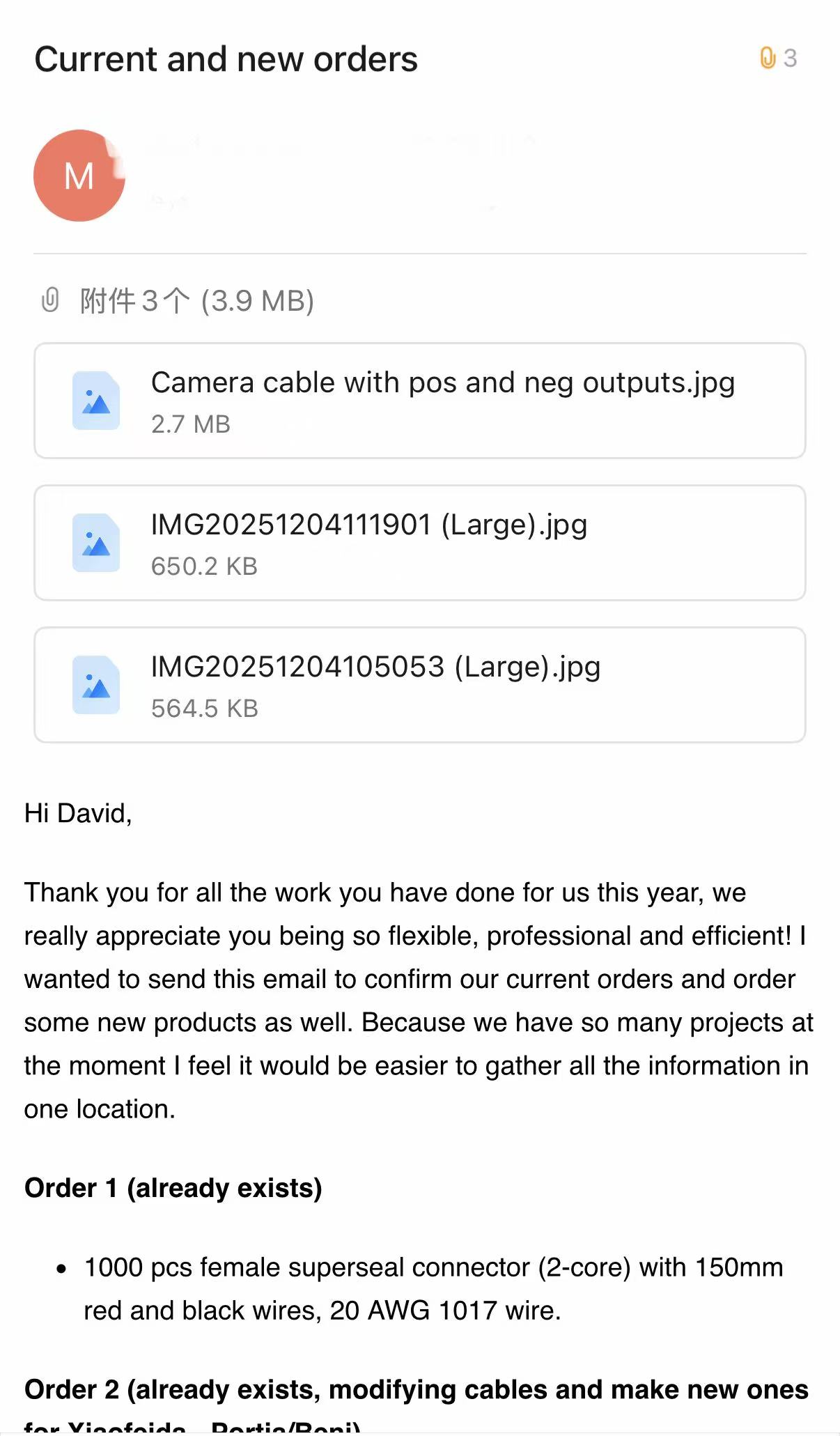Click the 附件 3 个 (3.9 MB) attachment summary
This screenshot has height=1436, width=840.
tap(196, 301)
